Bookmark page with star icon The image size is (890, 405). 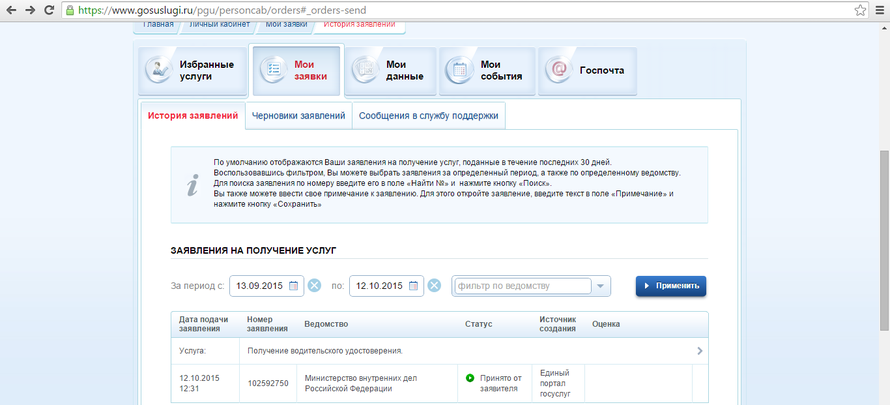pos(858,9)
